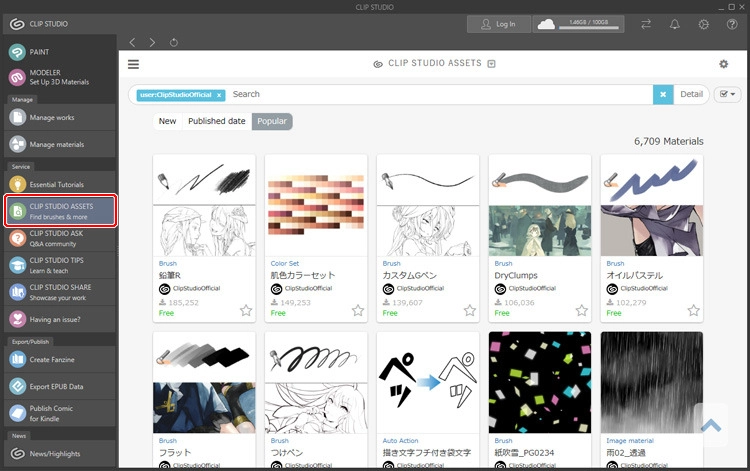Jump back to top with up arrow
The image size is (750, 471).
pyautogui.click(x=711, y=425)
